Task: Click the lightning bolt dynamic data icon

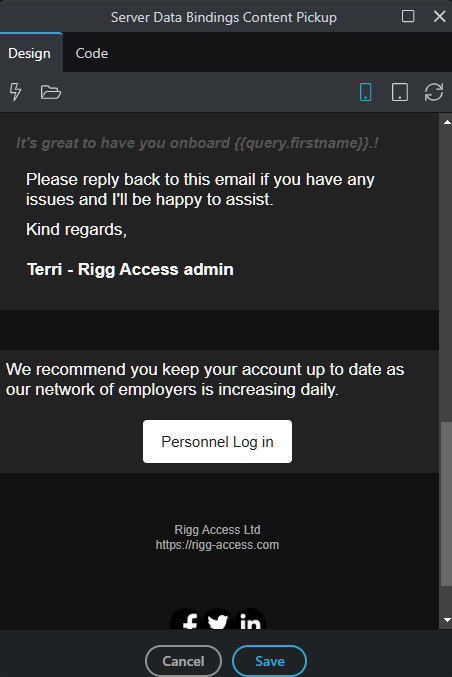Action: click(x=16, y=92)
